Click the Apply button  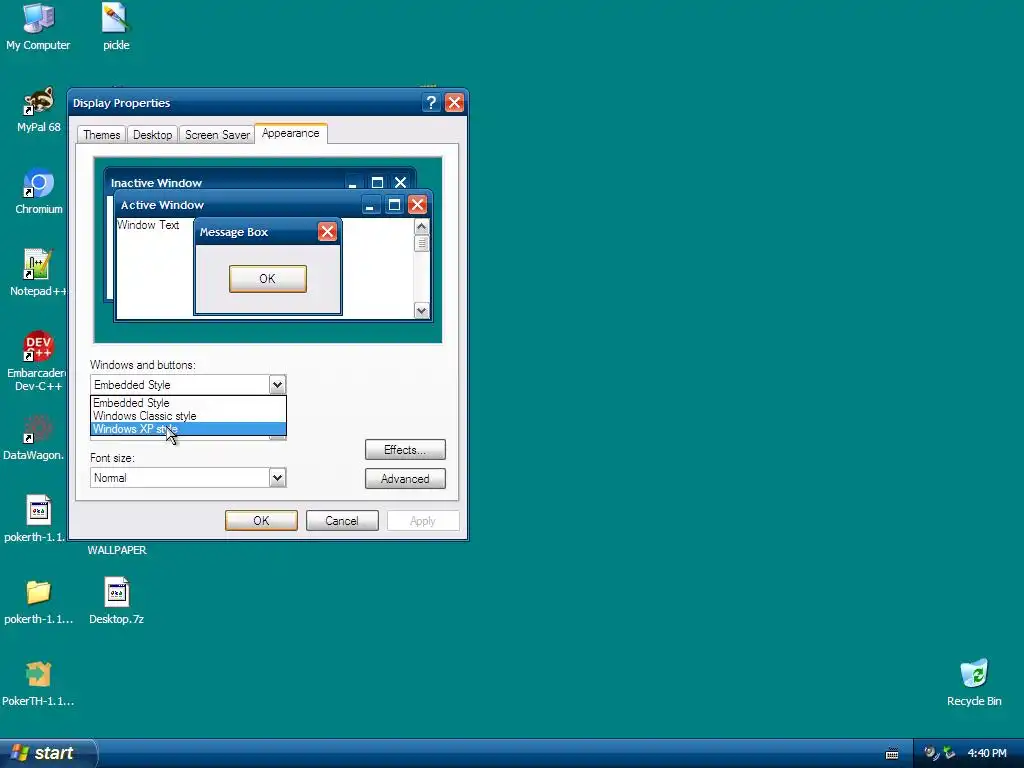423,520
